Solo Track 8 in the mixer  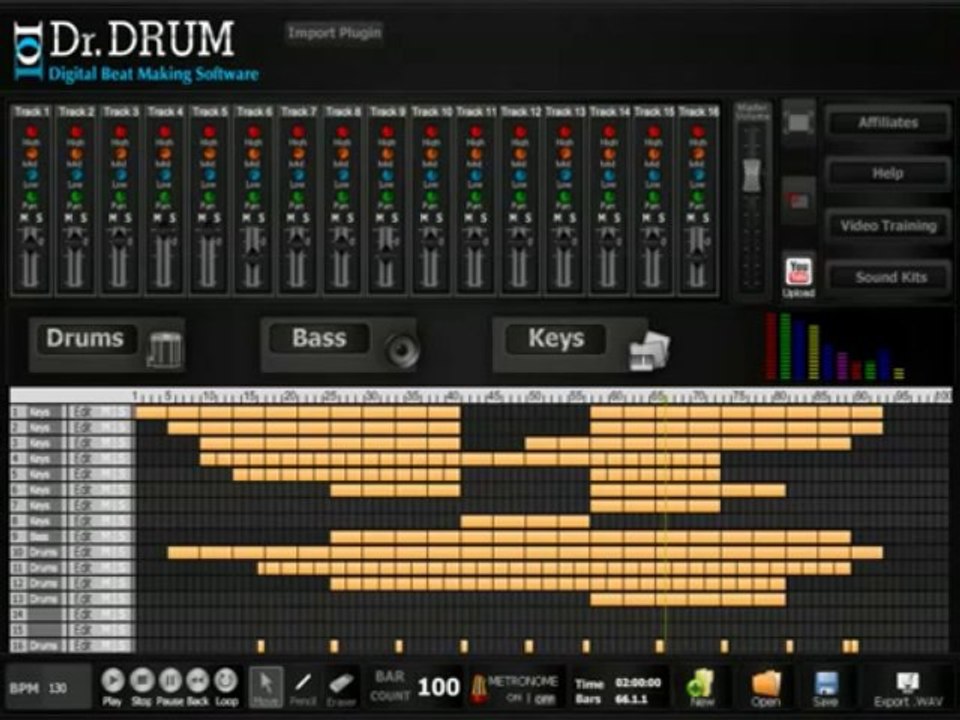[350, 218]
